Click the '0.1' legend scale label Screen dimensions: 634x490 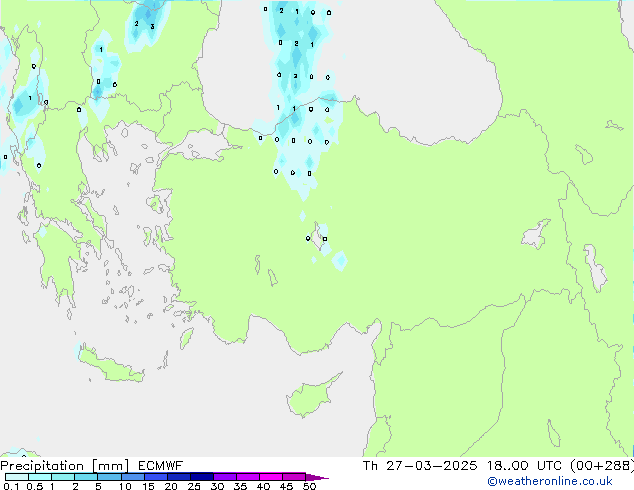(11, 486)
